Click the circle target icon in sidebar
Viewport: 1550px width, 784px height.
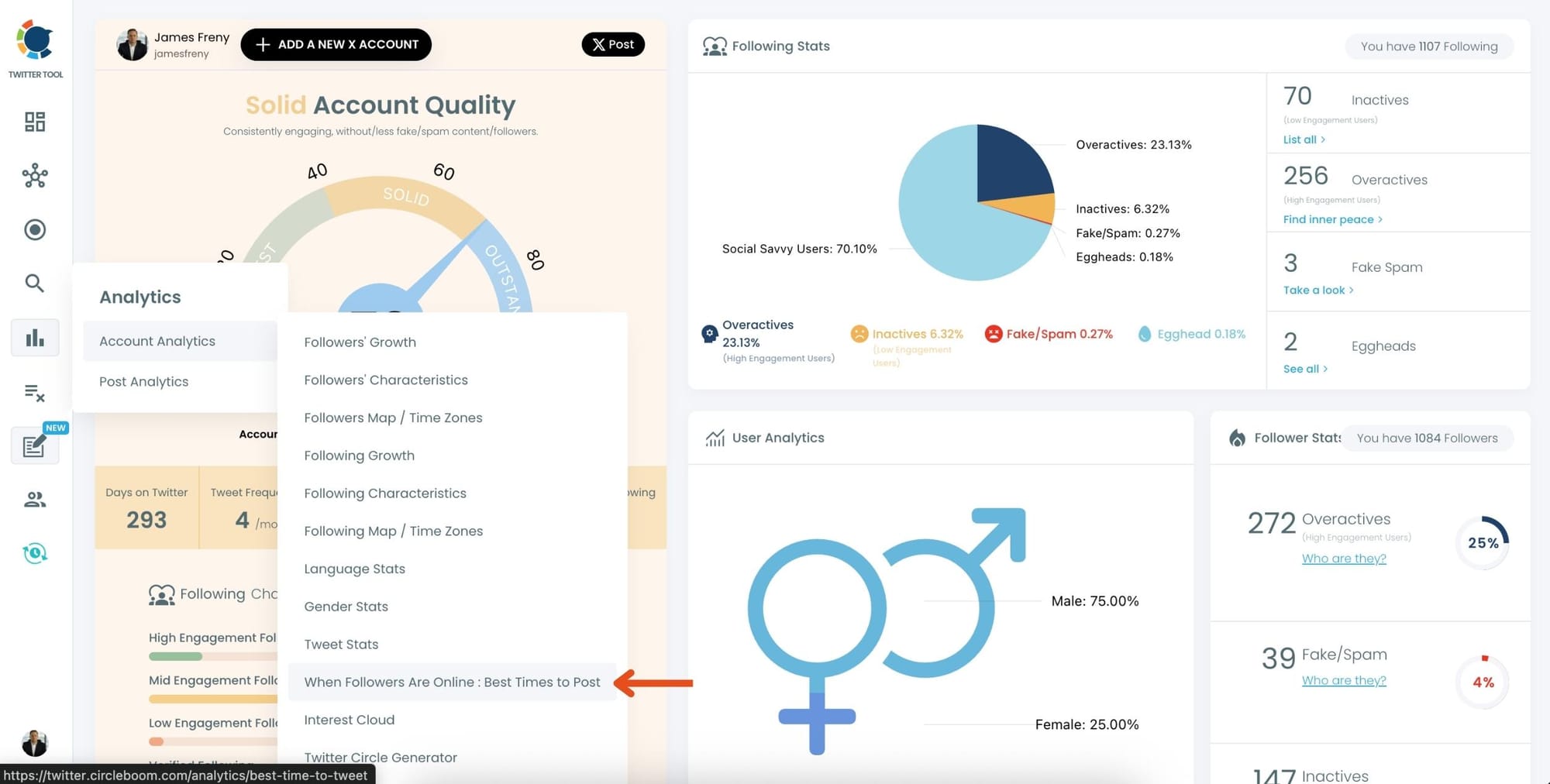coord(34,230)
